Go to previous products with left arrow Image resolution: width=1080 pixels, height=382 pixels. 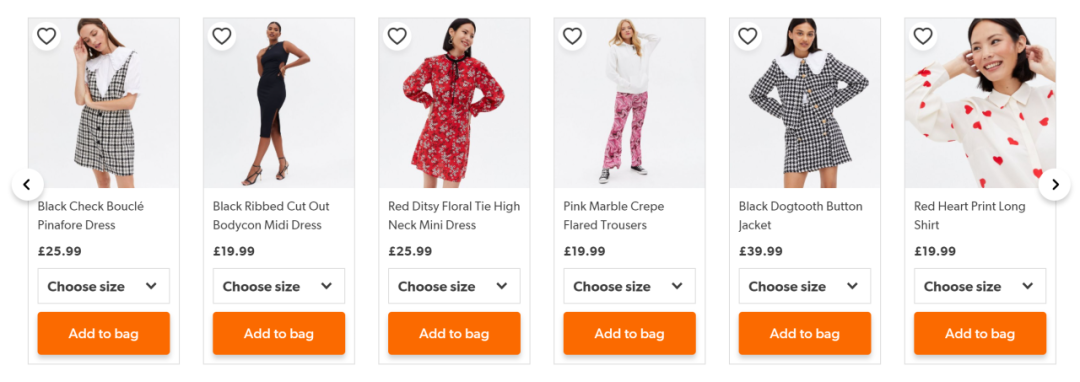(28, 184)
